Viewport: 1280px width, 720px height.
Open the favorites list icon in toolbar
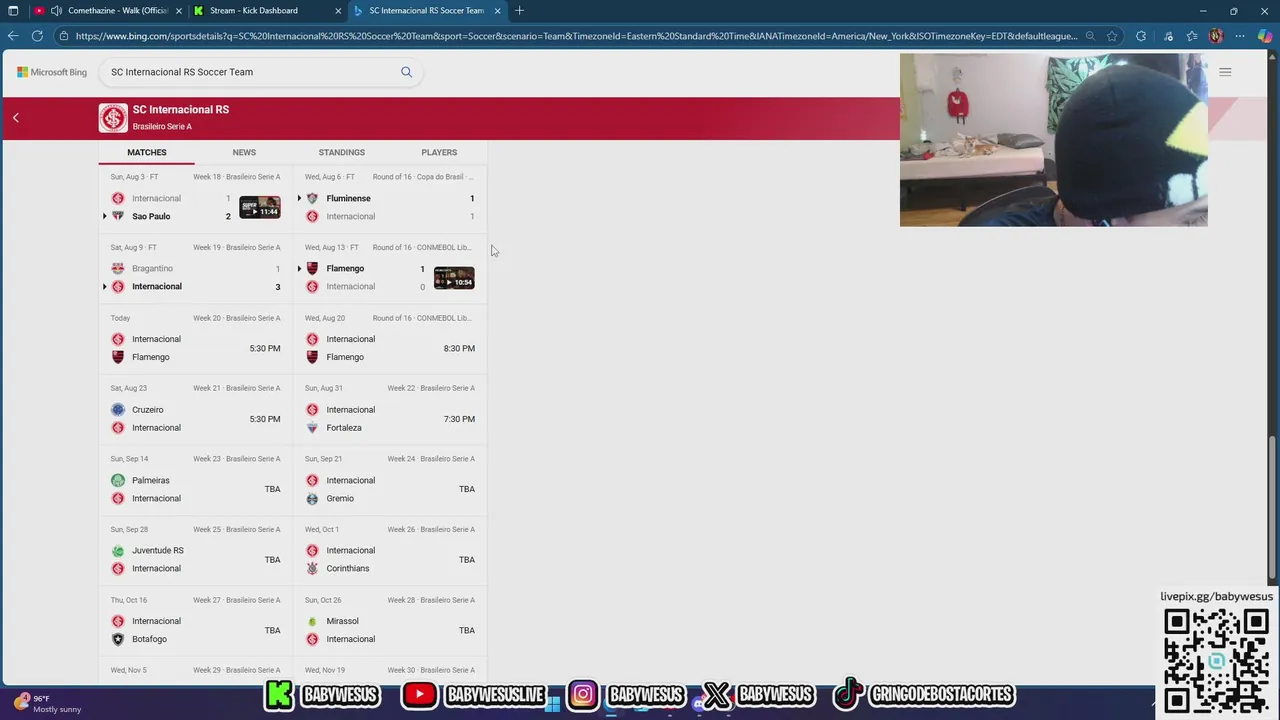tap(1192, 36)
